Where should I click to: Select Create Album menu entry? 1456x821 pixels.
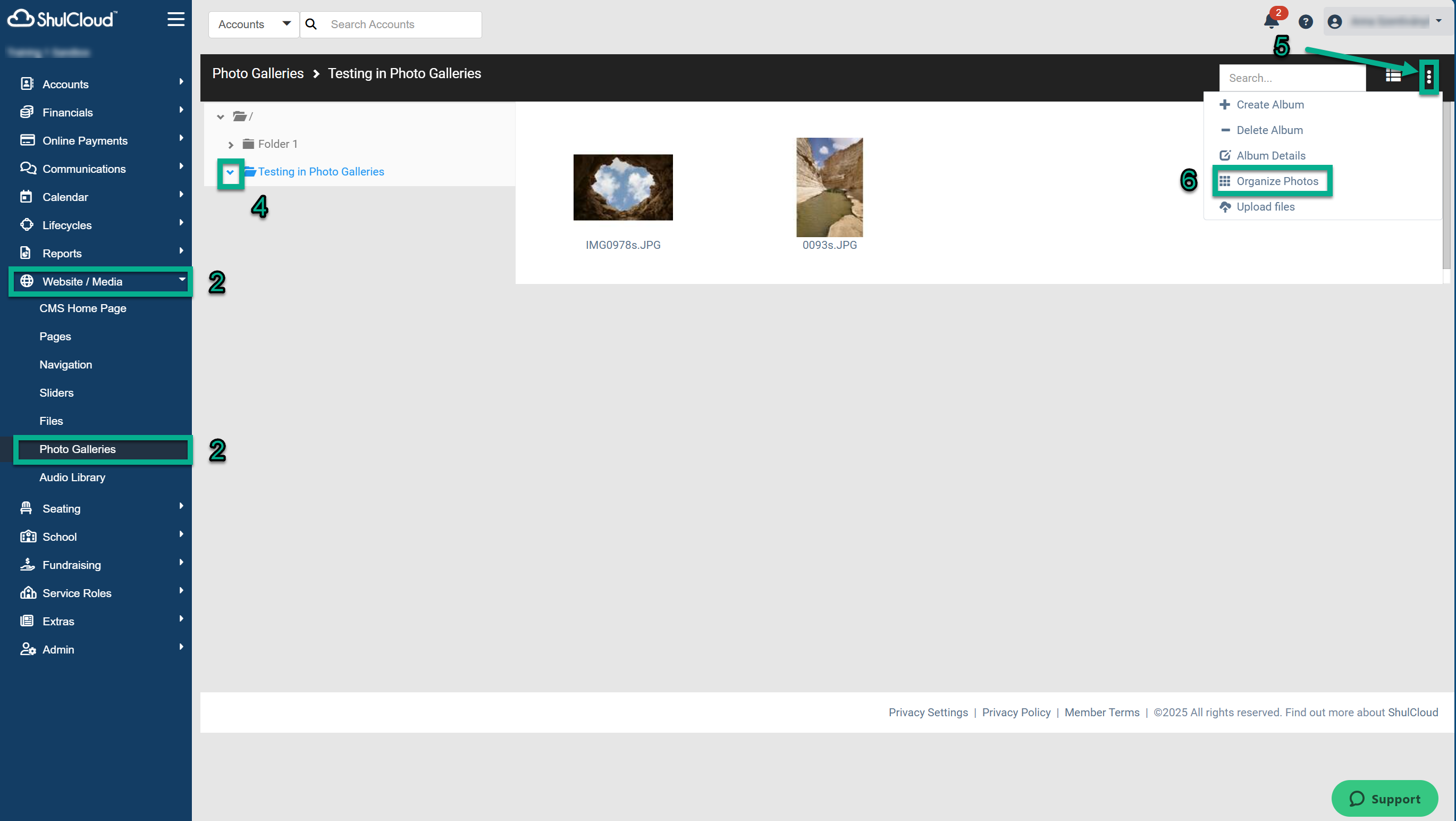1269,105
